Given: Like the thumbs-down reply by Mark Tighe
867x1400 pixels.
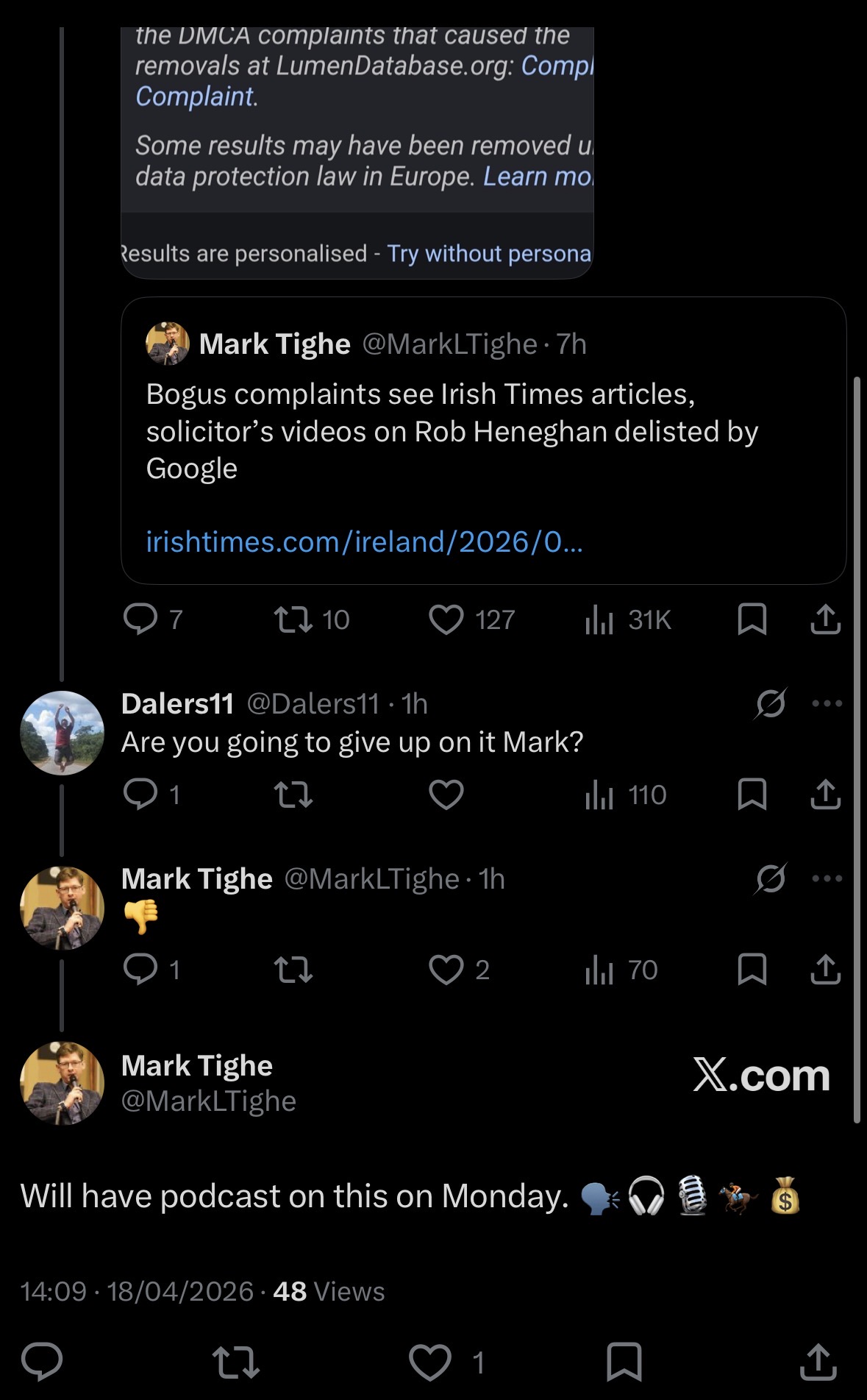Looking at the screenshot, I should (x=446, y=970).
